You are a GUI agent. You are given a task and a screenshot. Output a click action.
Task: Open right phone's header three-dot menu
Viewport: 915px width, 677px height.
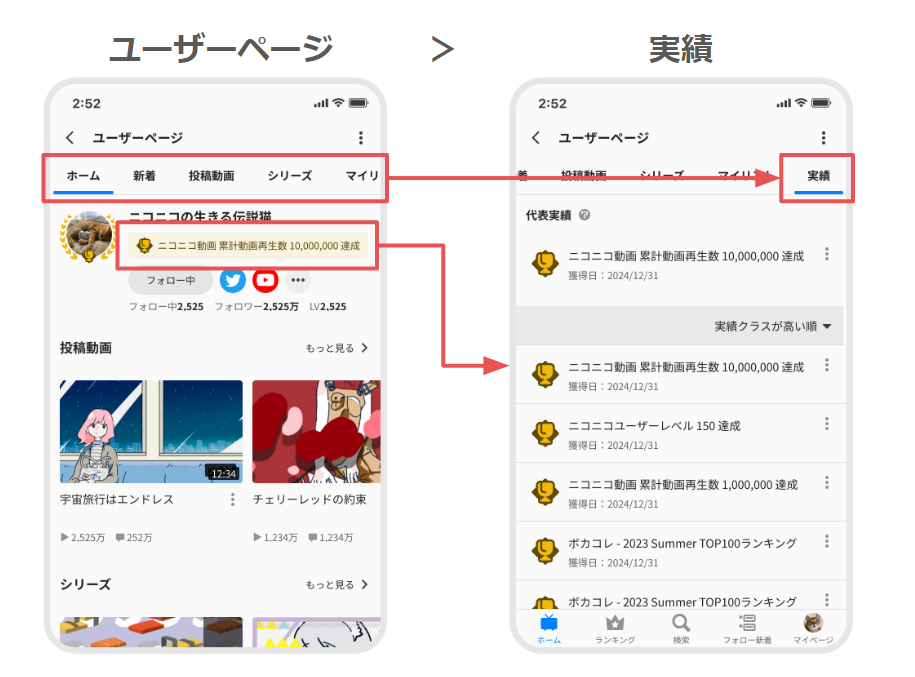[823, 138]
